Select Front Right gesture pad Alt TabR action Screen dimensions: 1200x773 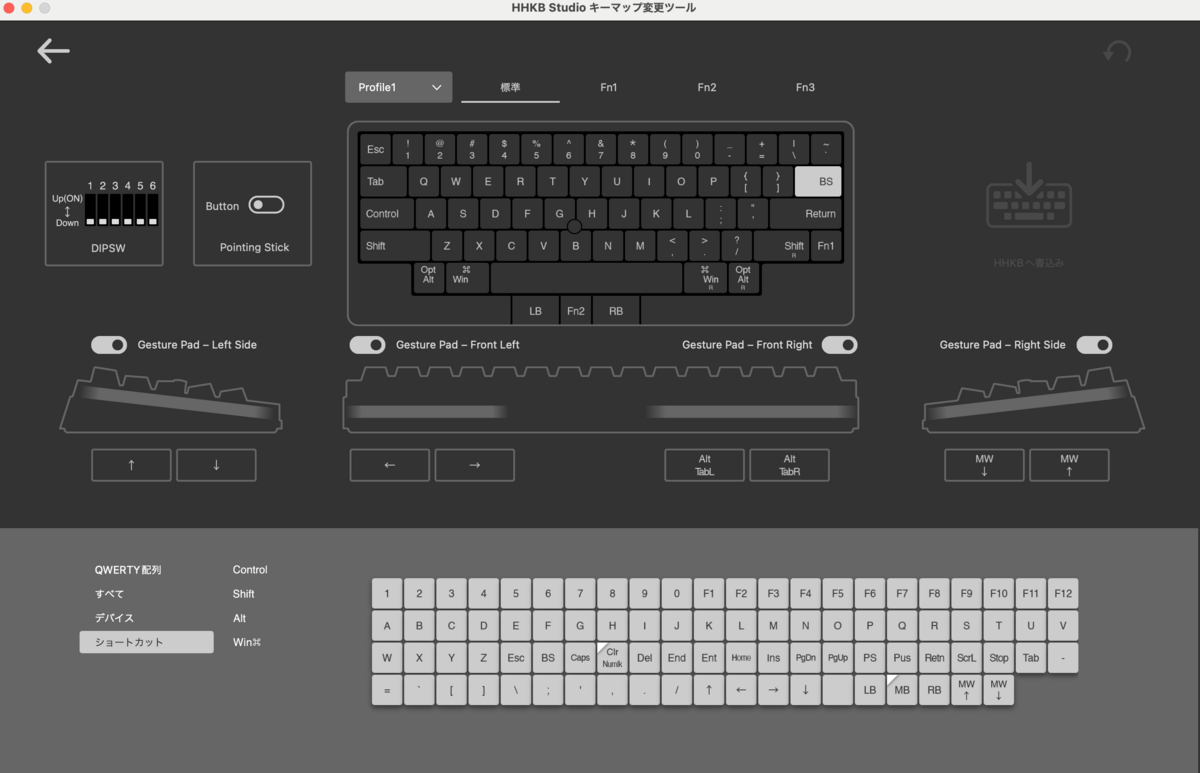point(790,465)
